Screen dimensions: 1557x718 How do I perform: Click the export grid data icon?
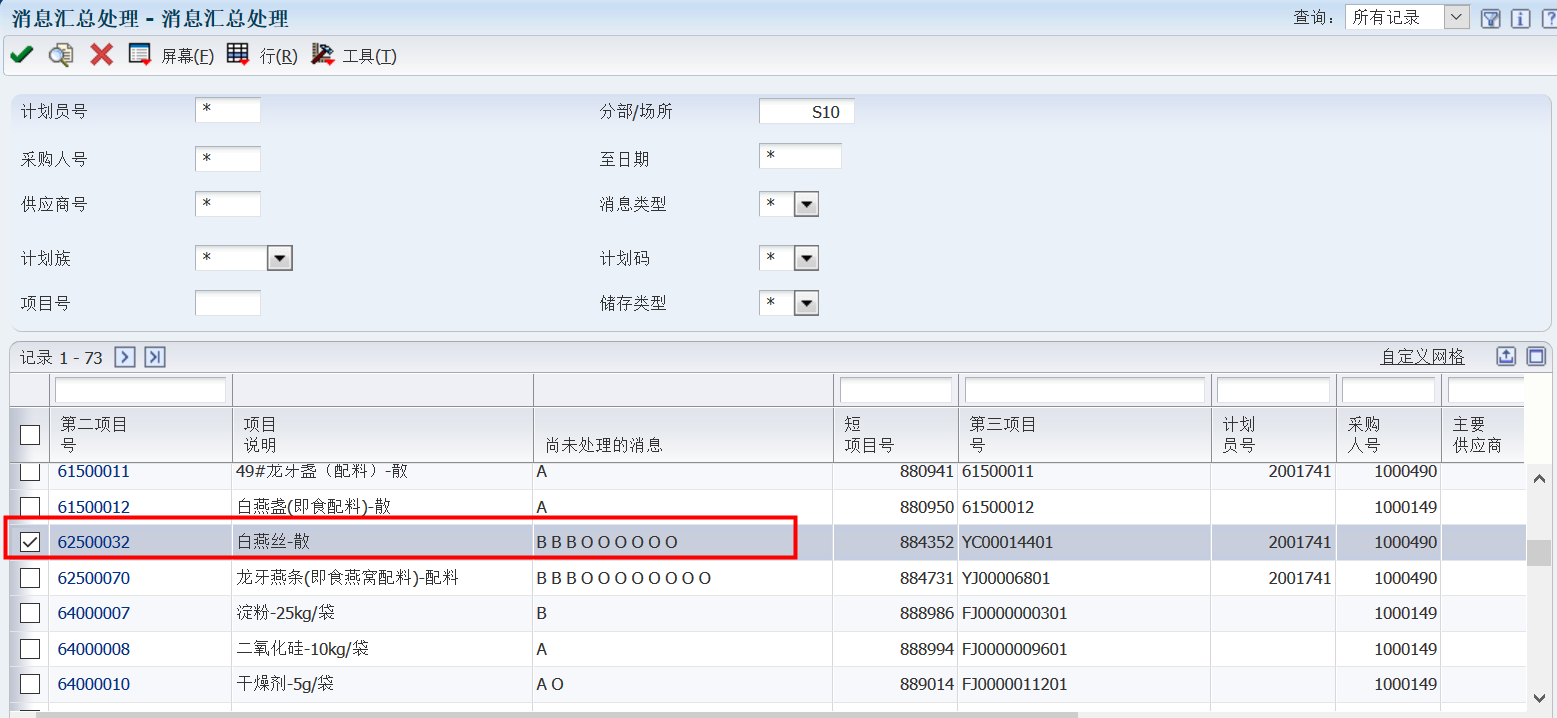(1506, 357)
